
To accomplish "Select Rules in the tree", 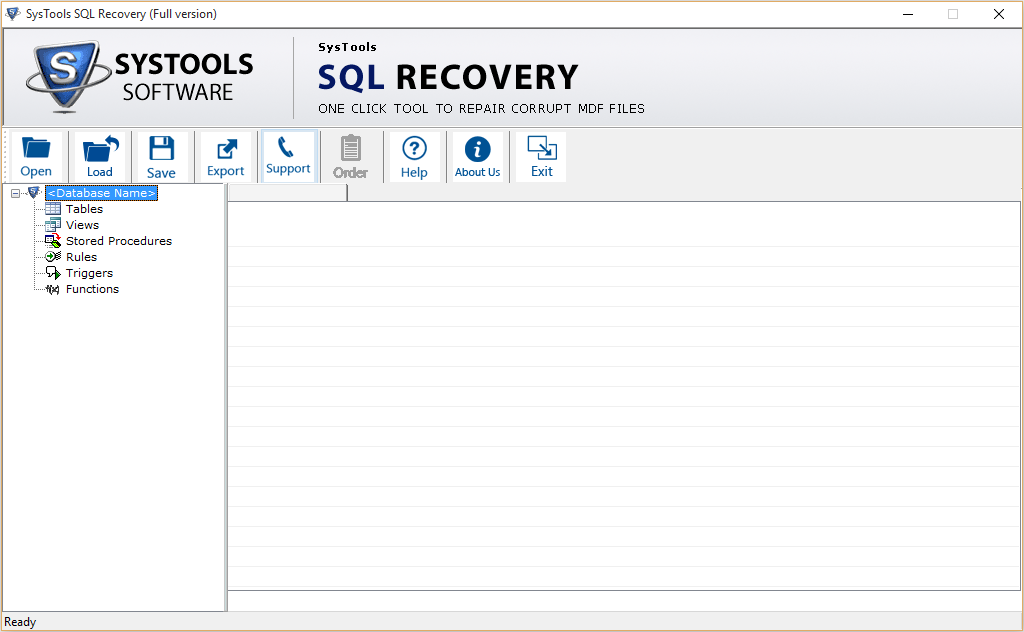I will pyautogui.click(x=82, y=257).
